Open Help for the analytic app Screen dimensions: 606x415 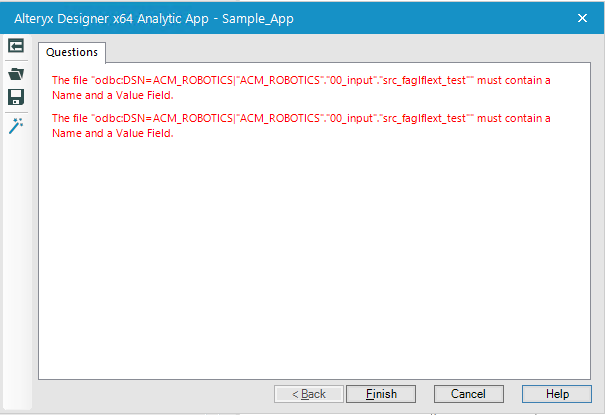(557, 394)
